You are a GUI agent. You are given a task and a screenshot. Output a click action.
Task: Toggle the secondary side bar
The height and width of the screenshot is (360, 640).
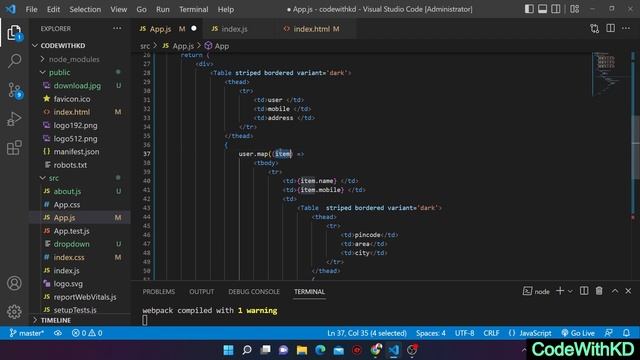(556, 9)
